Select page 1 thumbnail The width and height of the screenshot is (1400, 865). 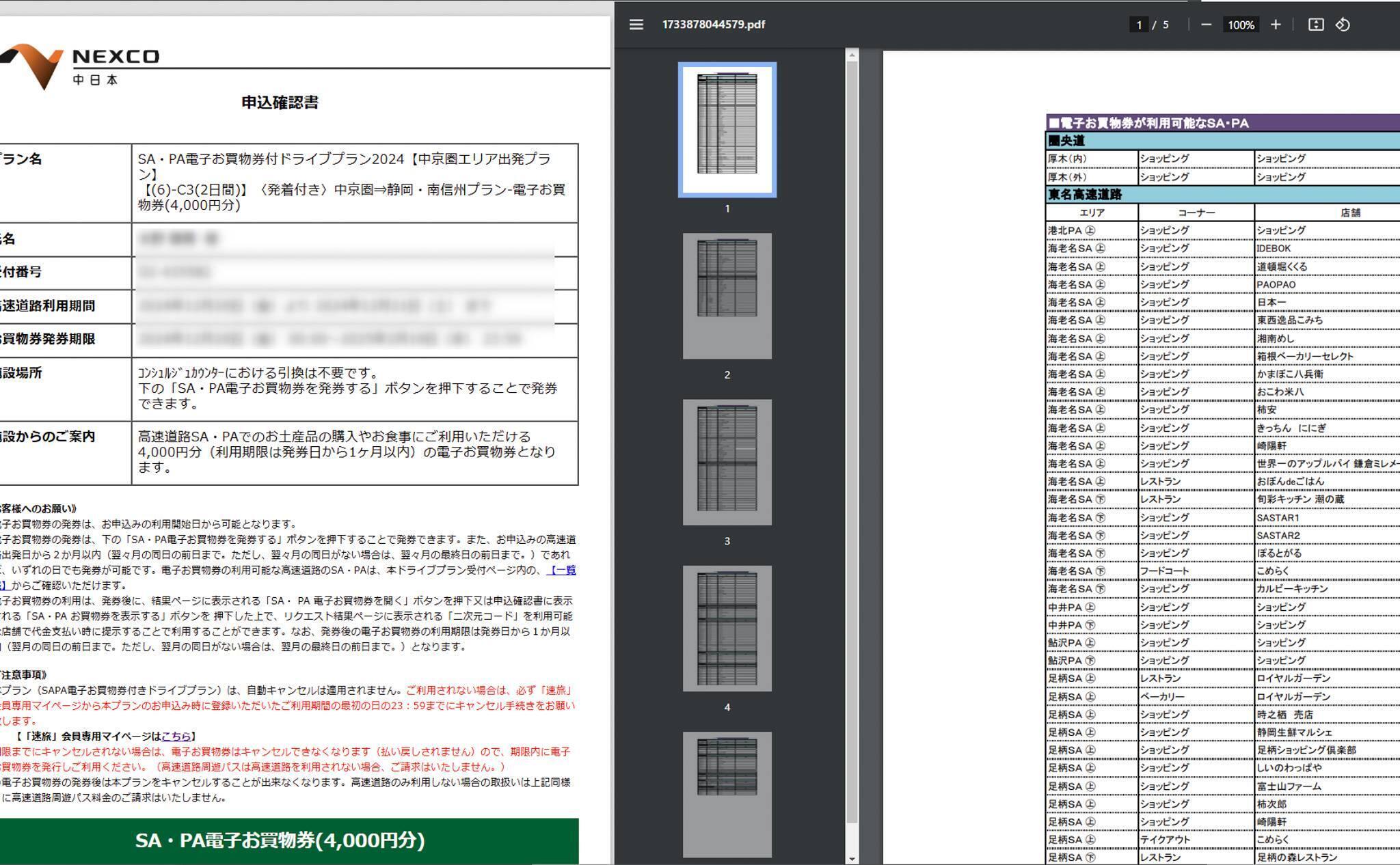[x=727, y=129]
